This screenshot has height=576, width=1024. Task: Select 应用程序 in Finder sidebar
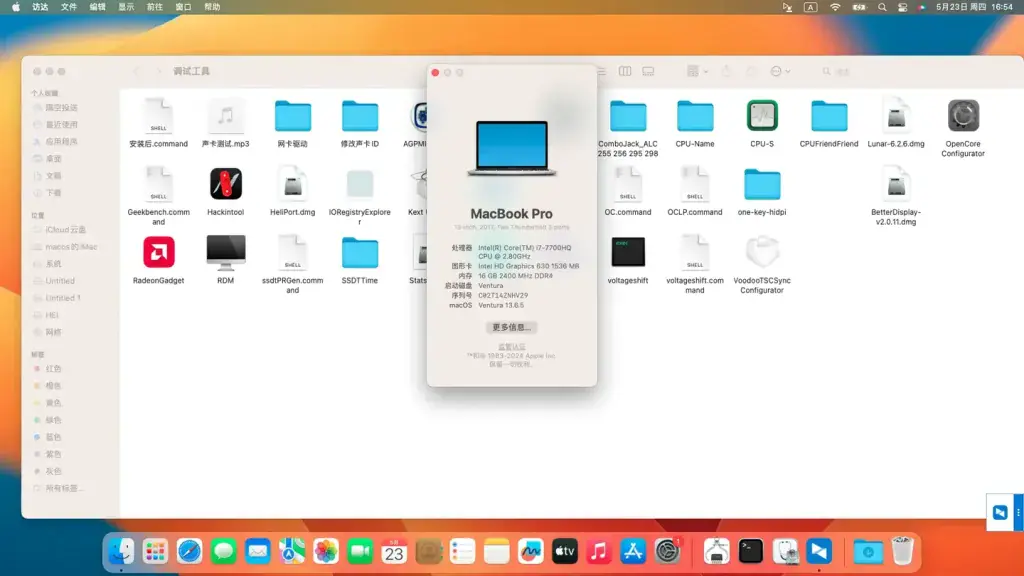tap(61, 141)
